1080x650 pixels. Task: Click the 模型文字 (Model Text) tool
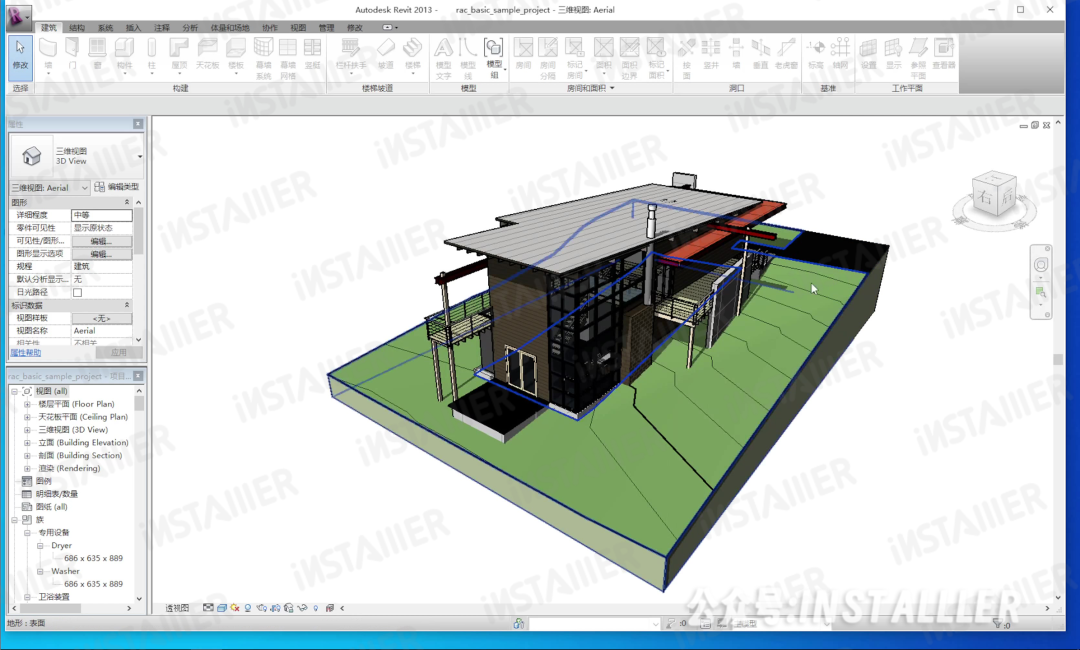(444, 58)
